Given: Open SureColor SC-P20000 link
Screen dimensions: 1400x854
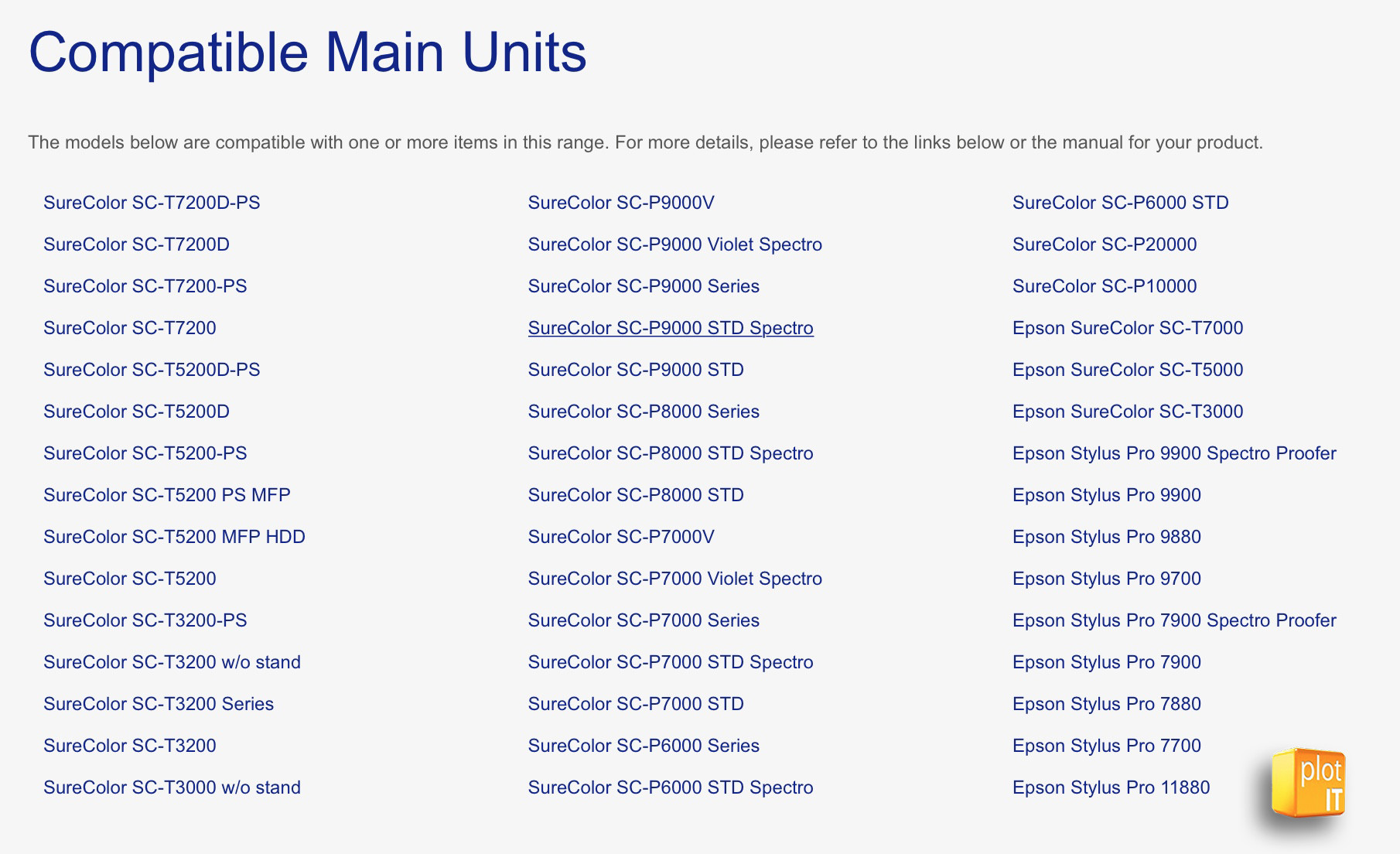Looking at the screenshot, I should pyautogui.click(x=1105, y=244).
